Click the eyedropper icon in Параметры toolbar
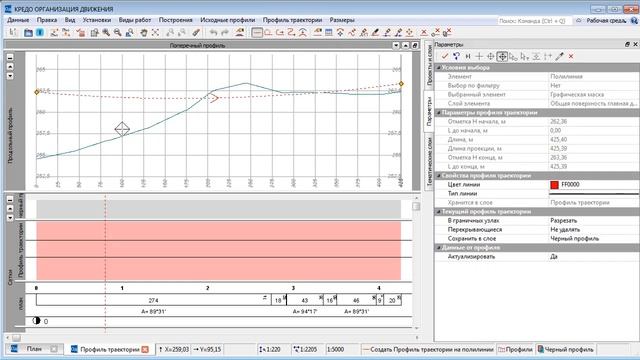The height and width of the screenshot is (360, 640). [x=560, y=56]
